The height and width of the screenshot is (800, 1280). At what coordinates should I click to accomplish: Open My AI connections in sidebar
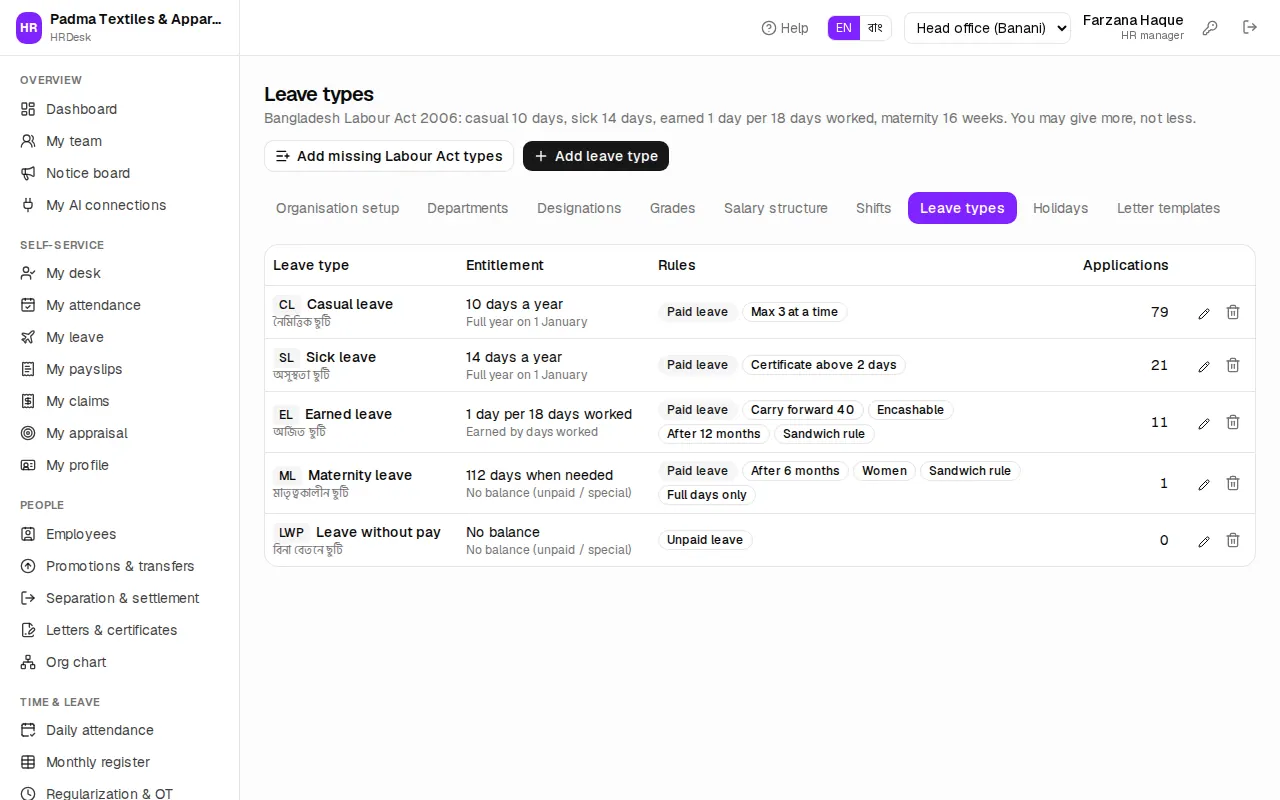pos(120,205)
